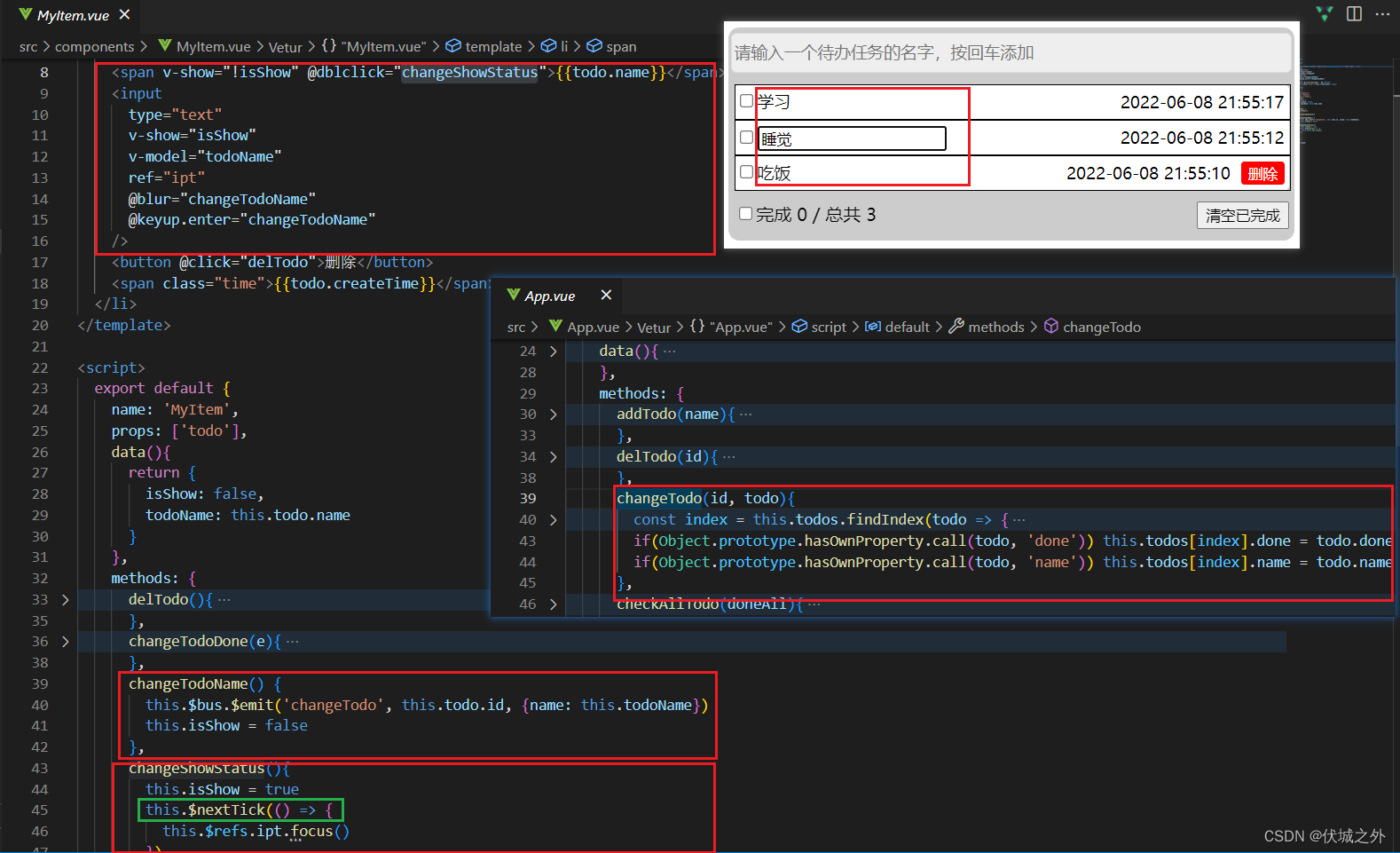Image resolution: width=1400 pixels, height=853 pixels.
Task: Click 'this.isShow = false' on line 41
Action: (x=226, y=725)
